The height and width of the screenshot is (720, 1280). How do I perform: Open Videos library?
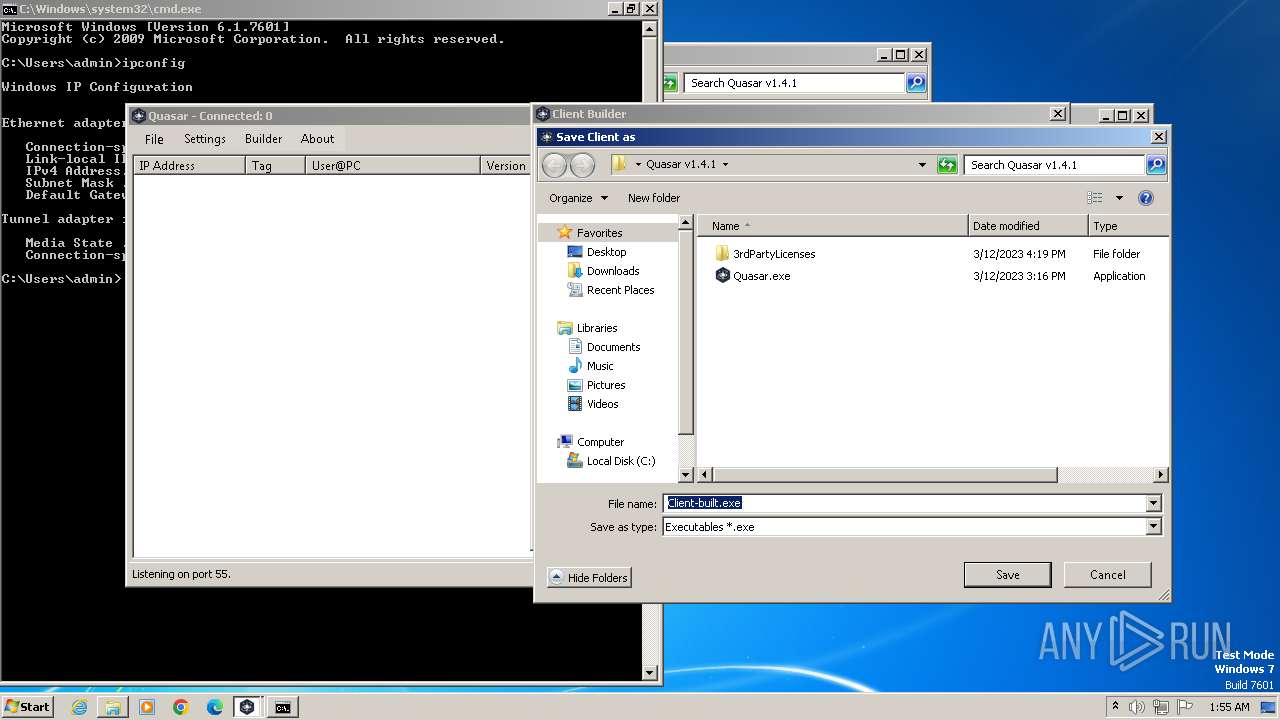click(602, 404)
